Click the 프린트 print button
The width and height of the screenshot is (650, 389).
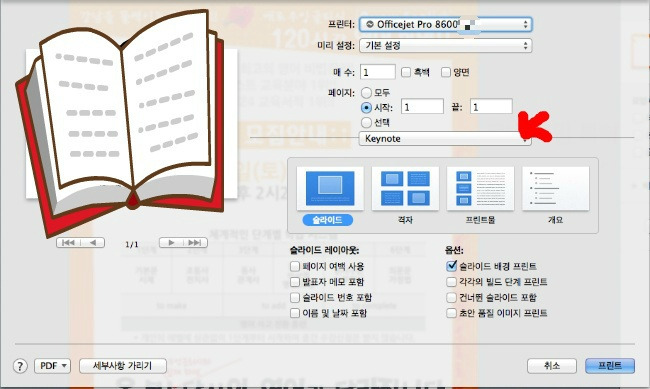(x=610, y=366)
